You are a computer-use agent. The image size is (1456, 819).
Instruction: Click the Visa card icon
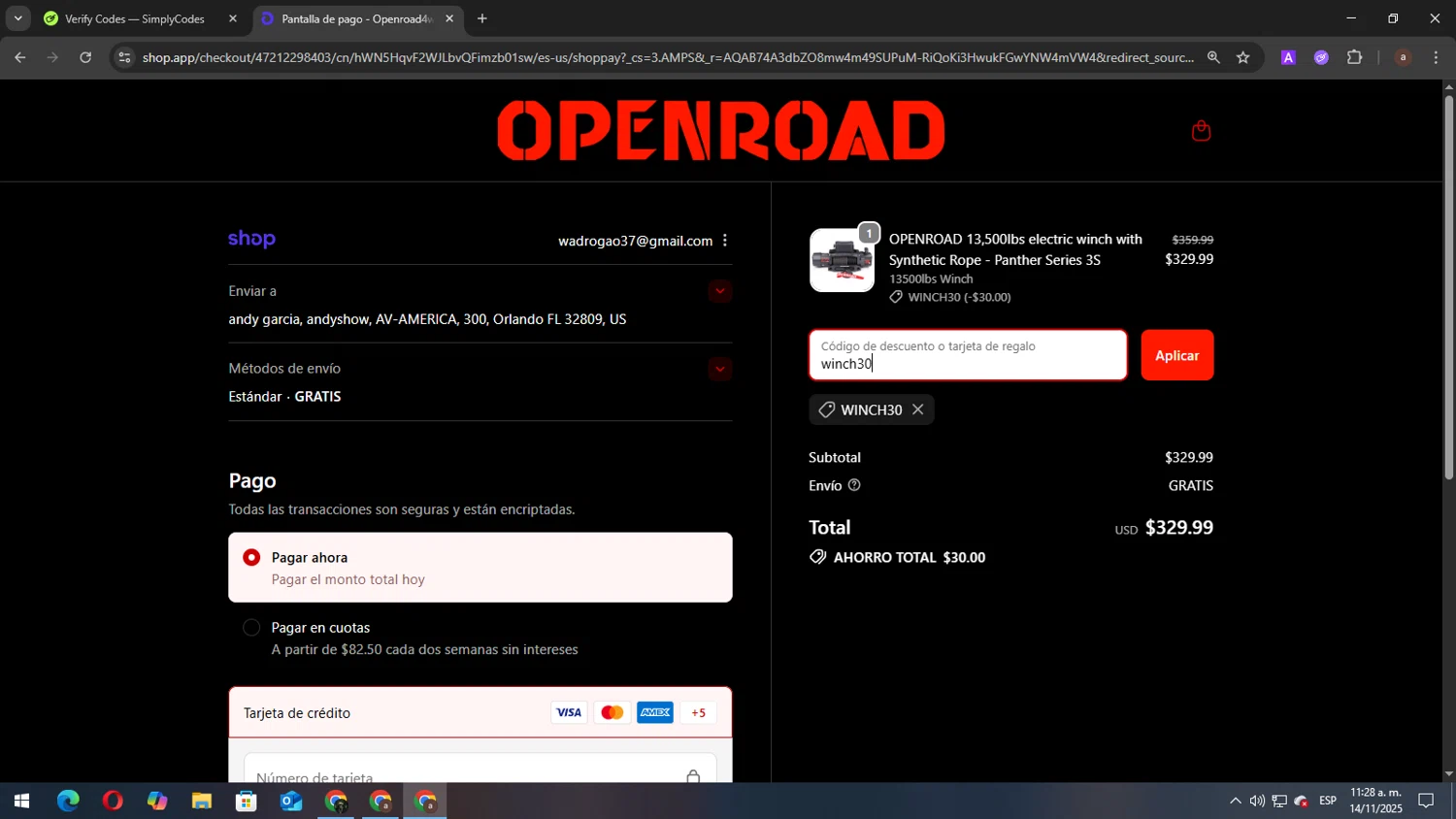click(x=569, y=712)
